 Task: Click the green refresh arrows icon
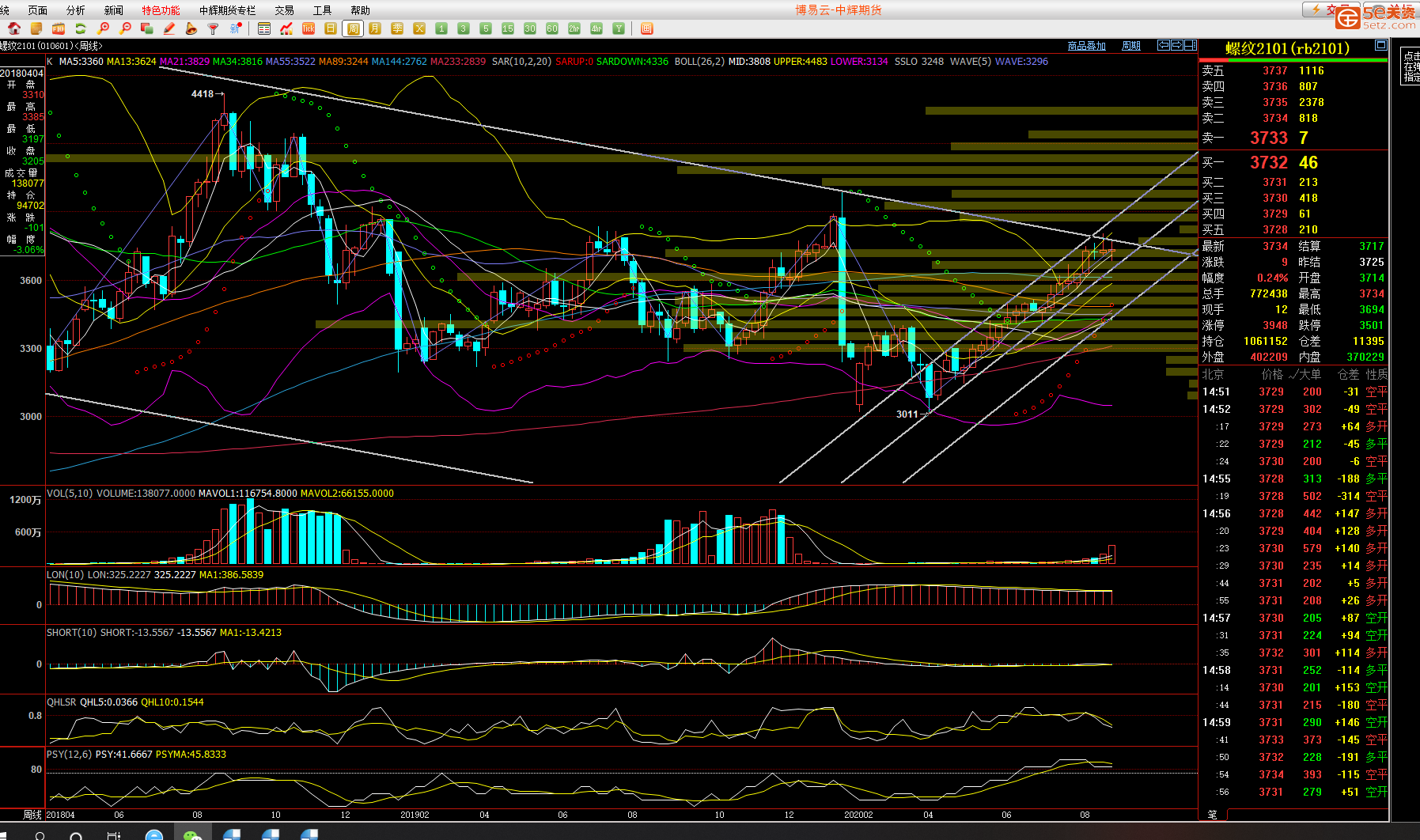point(81,28)
